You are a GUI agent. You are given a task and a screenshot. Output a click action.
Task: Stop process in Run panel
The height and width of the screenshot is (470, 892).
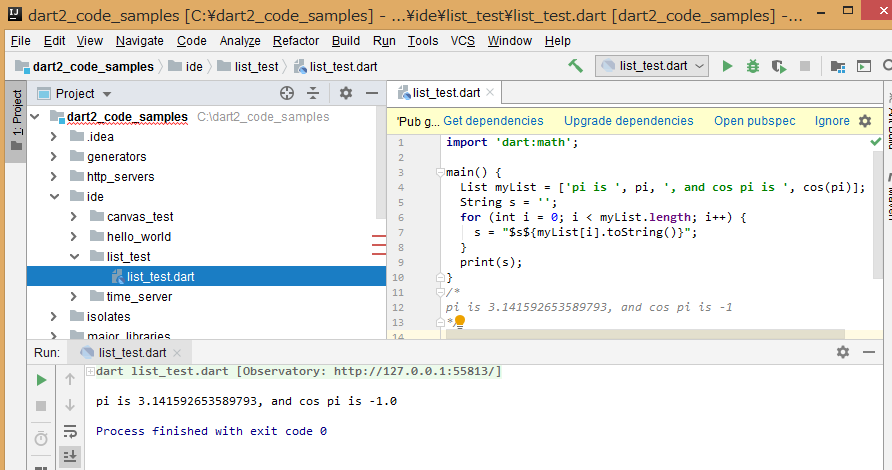41,406
